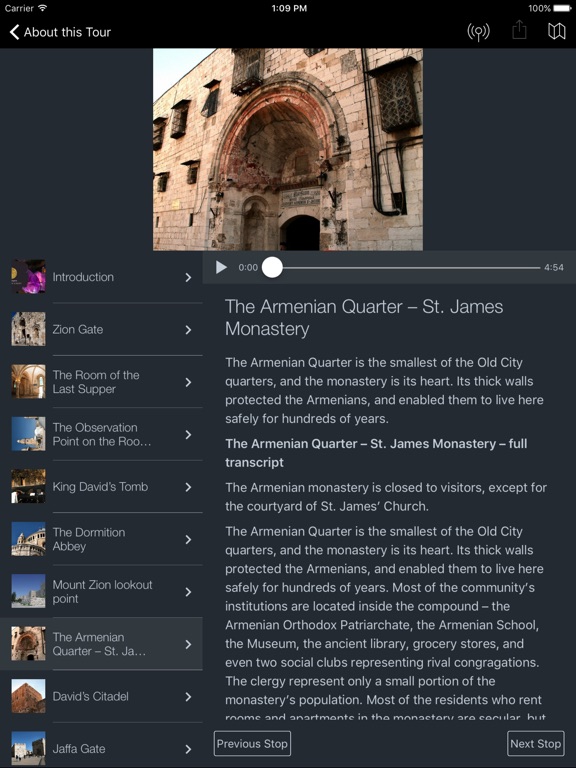Open the map icon
Image resolution: width=576 pixels, height=768 pixels.
[x=556, y=31]
